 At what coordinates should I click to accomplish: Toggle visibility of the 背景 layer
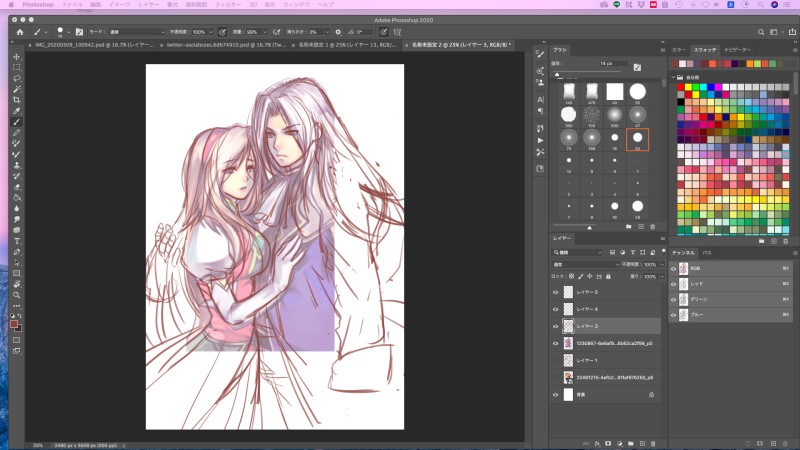[555, 394]
